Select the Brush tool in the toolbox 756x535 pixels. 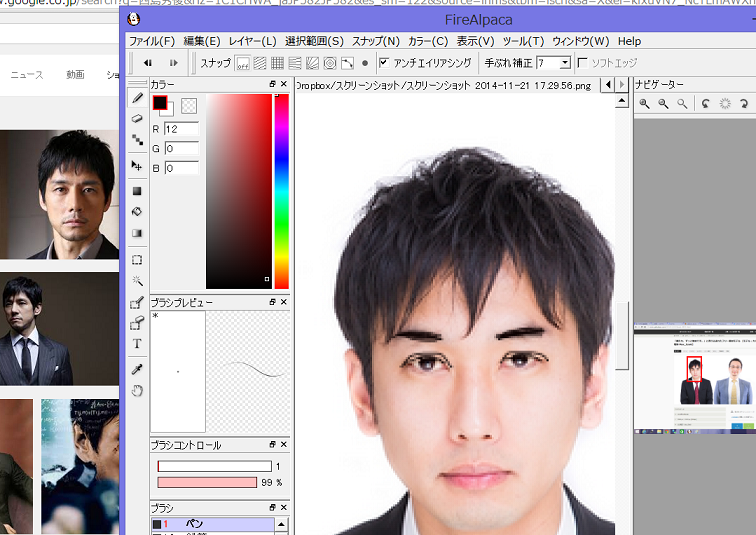pyautogui.click(x=137, y=98)
